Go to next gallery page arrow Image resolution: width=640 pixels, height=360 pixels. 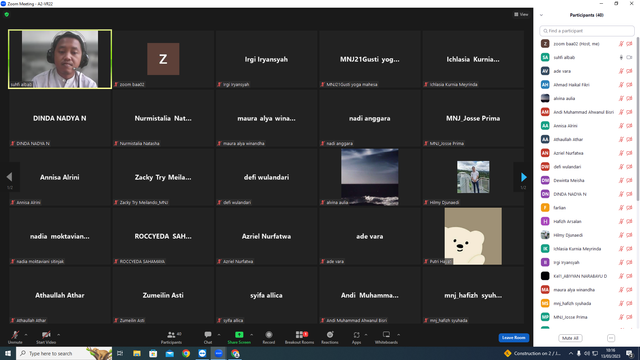(524, 177)
